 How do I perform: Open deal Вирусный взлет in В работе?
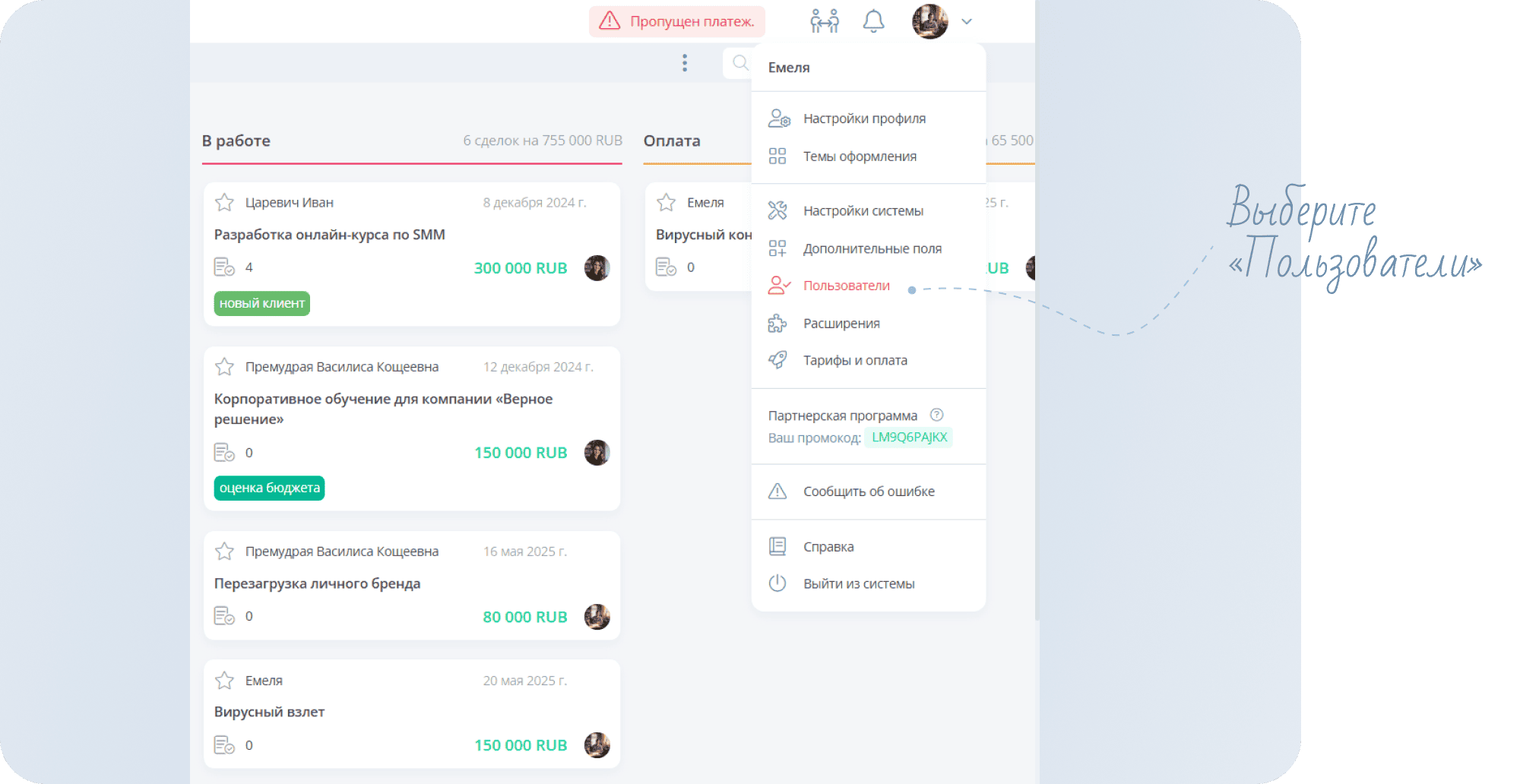tap(269, 712)
